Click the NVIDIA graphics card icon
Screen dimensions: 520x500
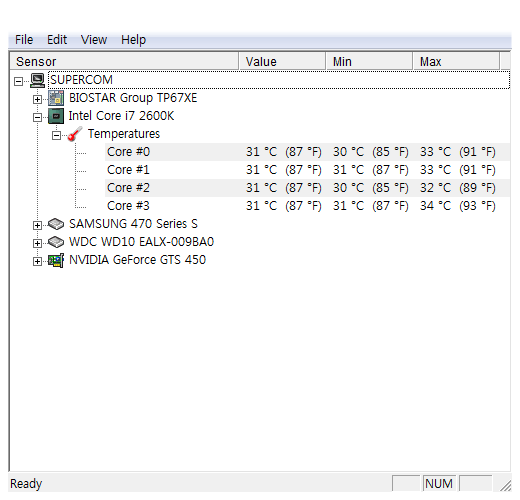pyautogui.click(x=56, y=260)
